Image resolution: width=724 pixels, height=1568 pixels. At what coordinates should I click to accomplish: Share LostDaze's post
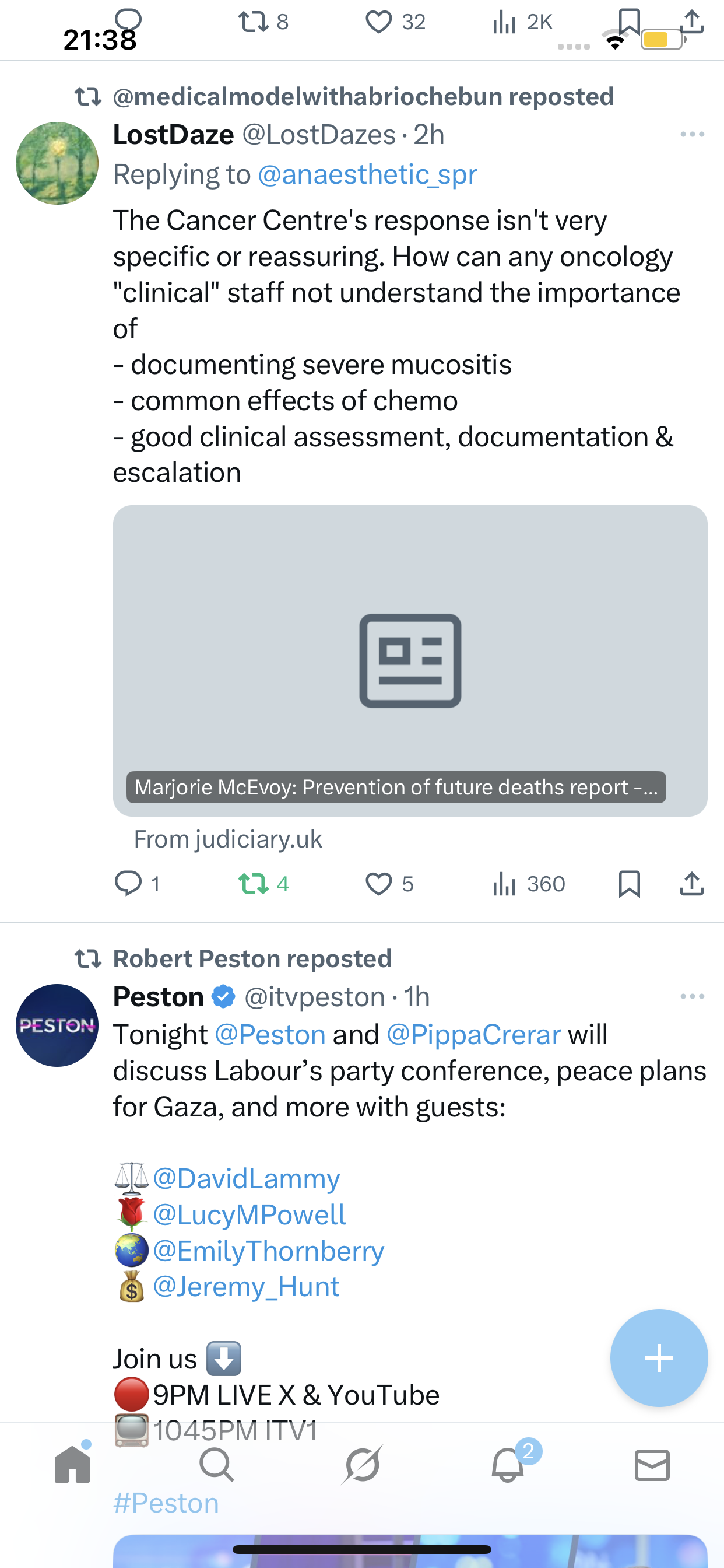(x=691, y=884)
